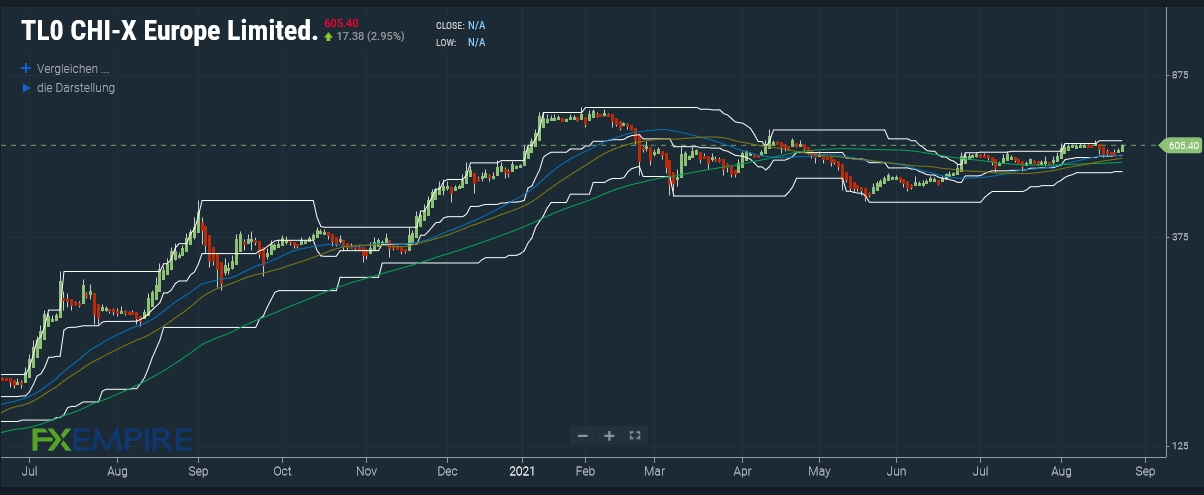Click the Jun timeline label
This screenshot has width=1204, height=495.
point(897,469)
